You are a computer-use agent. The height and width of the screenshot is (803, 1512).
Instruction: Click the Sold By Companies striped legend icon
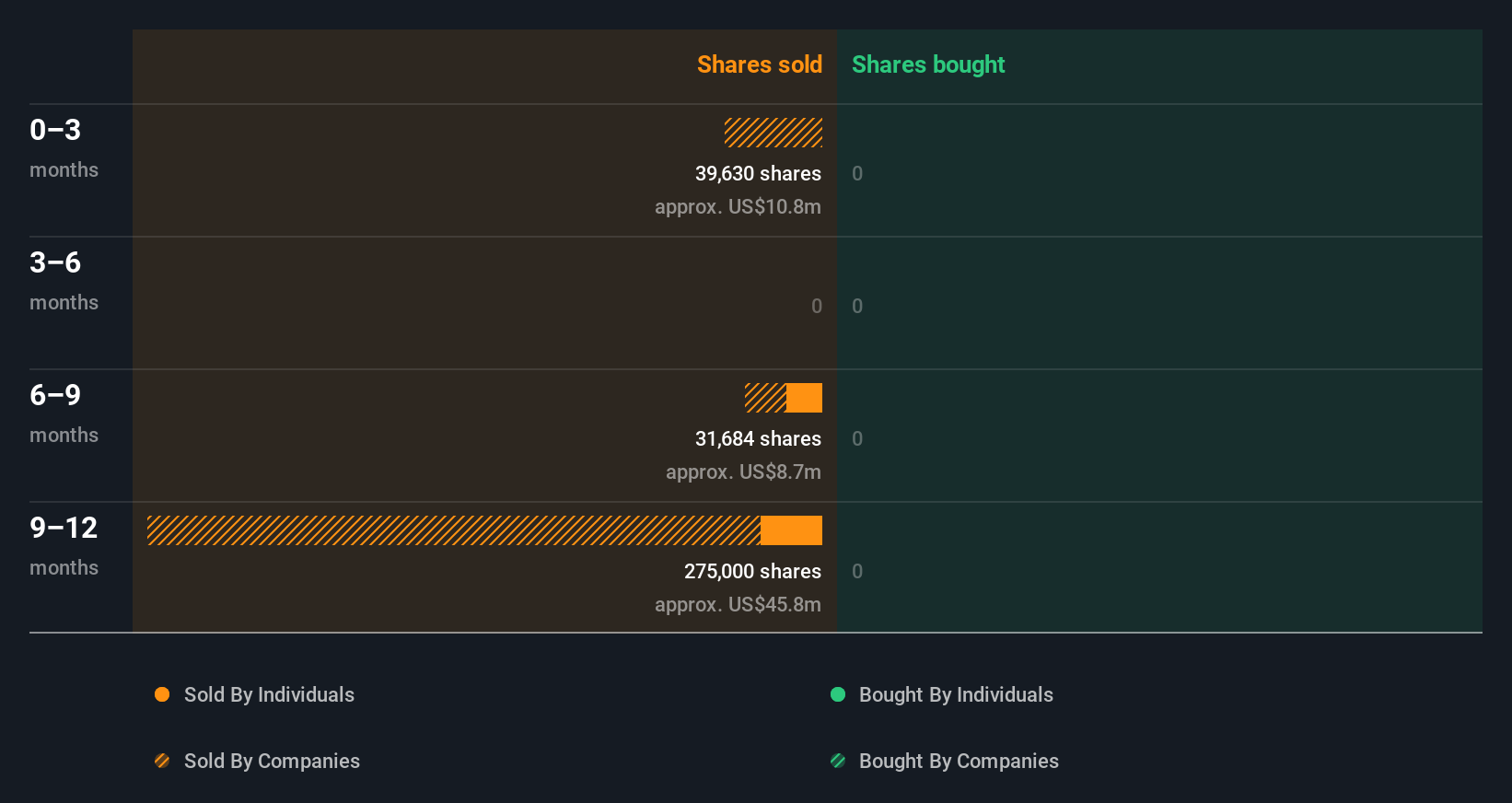click(x=162, y=761)
